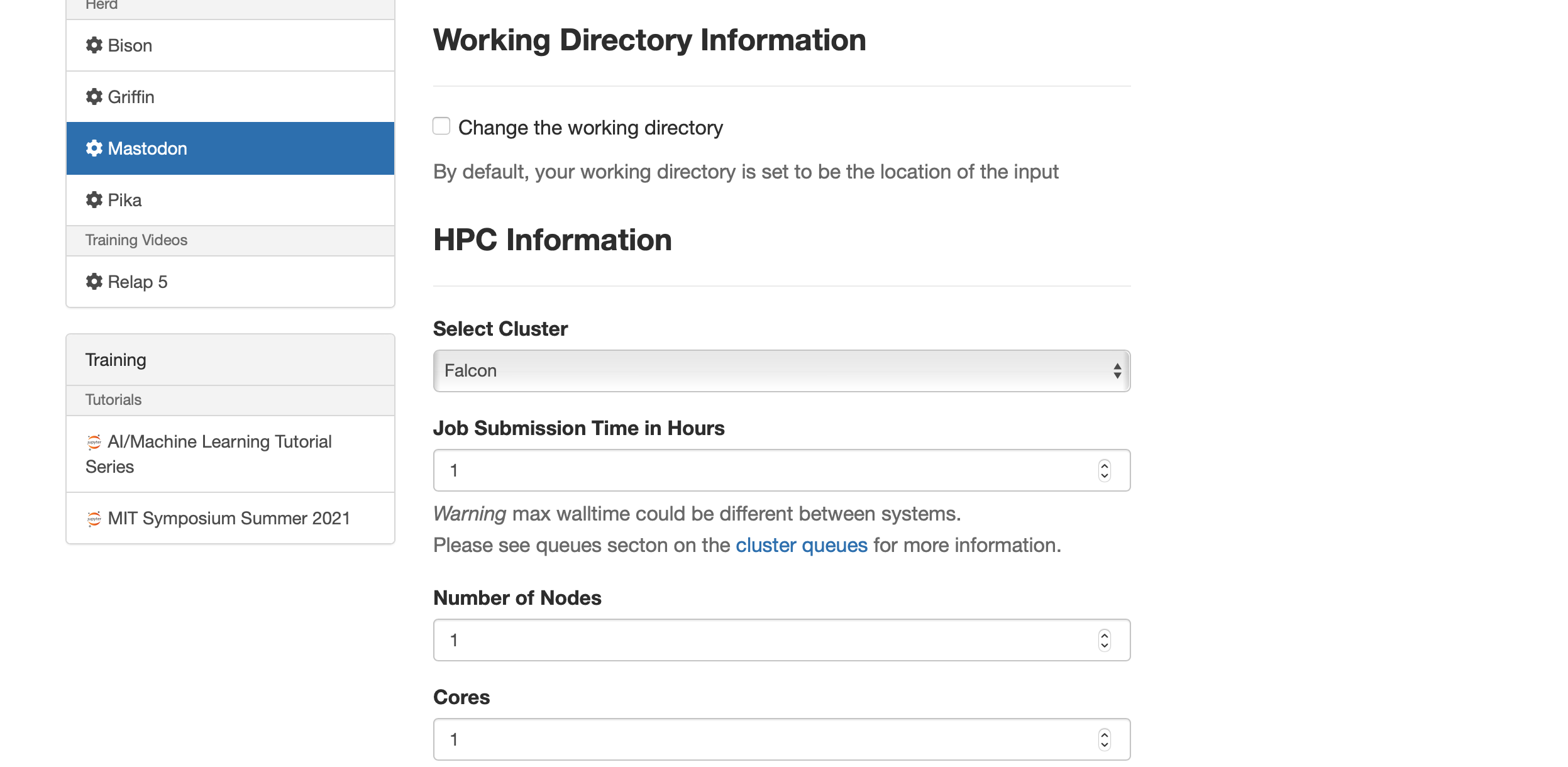
Task: Select the gear icon next to Bison
Action: [94, 45]
